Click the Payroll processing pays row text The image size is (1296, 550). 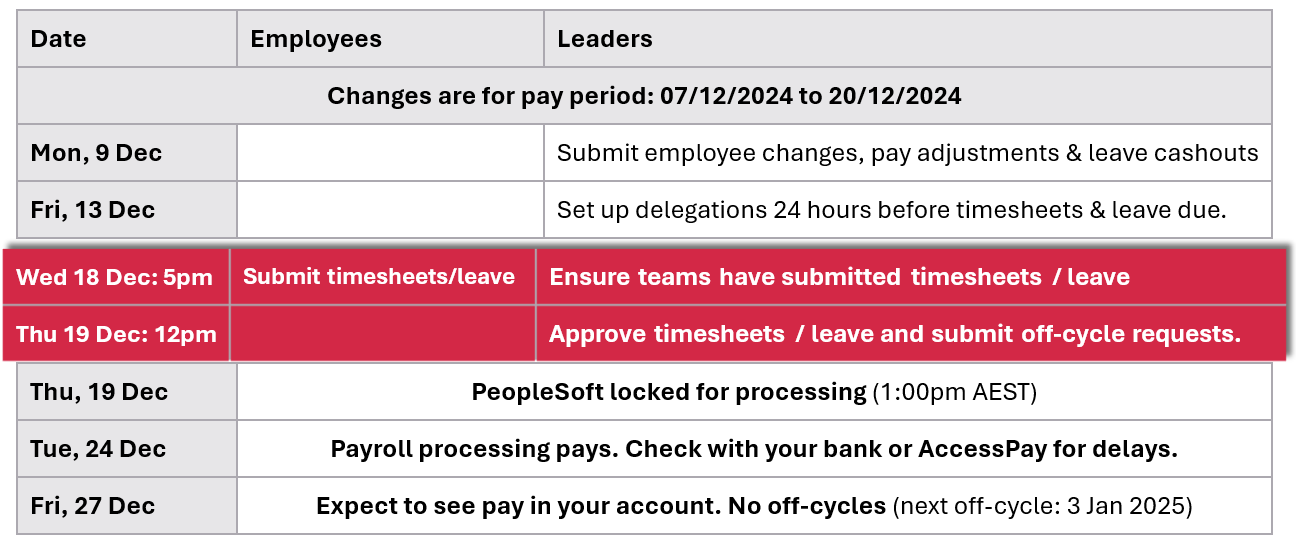pyautogui.click(x=754, y=448)
